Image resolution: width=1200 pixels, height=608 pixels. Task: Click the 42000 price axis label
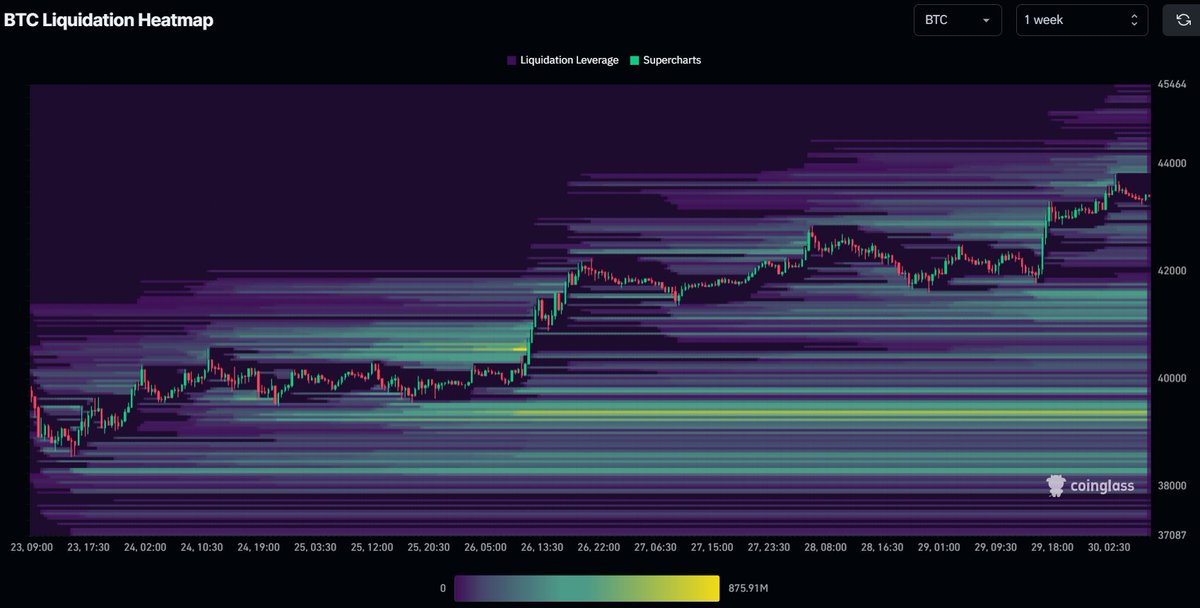point(1170,271)
